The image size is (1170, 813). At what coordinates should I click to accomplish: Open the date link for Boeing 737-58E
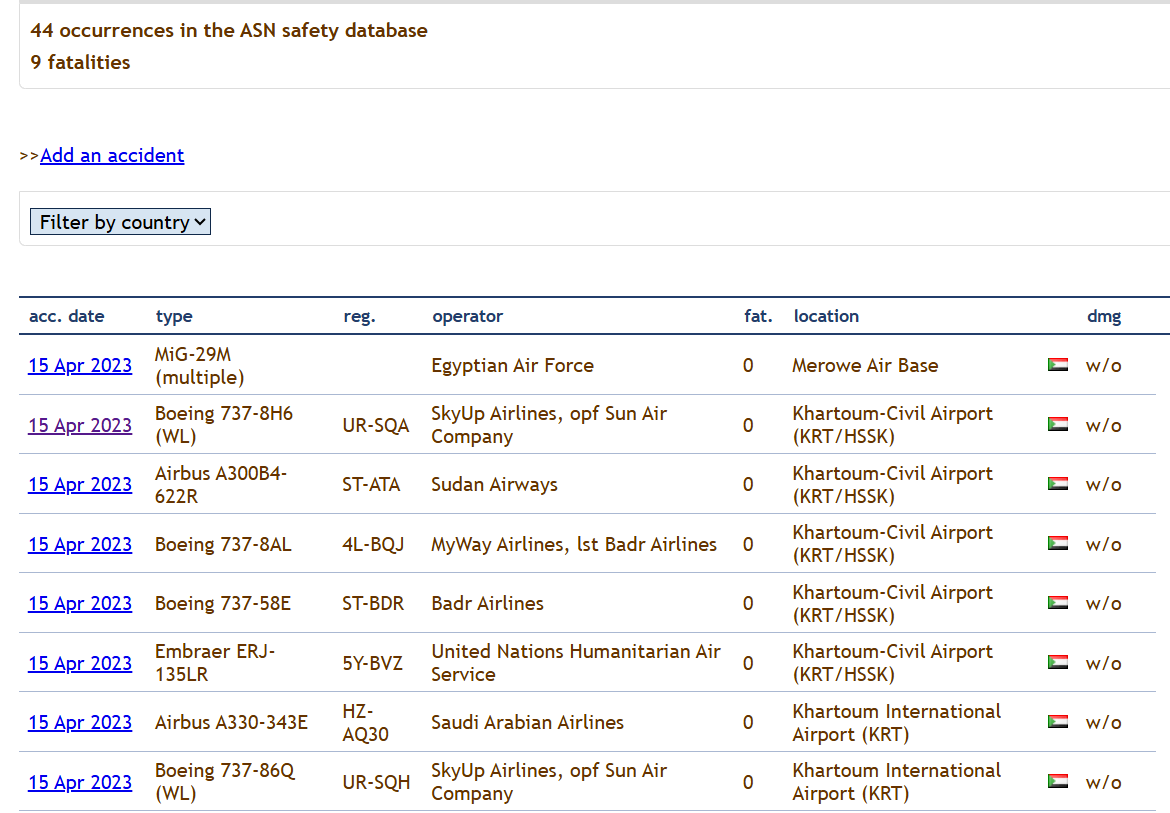(x=80, y=603)
